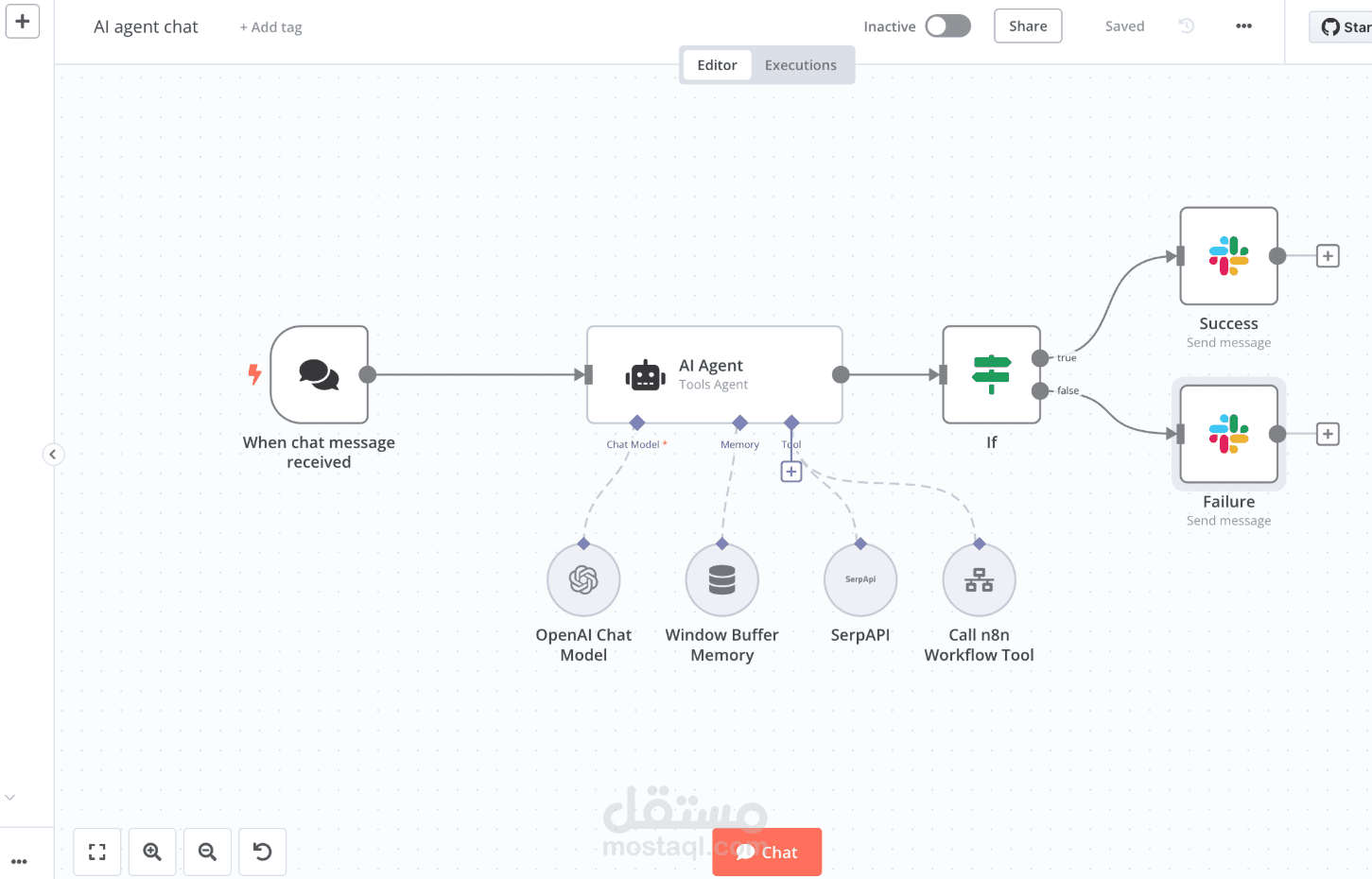The image size is (1372, 879).
Task: Select the Call n8n Workflow Tool node
Action: click(979, 579)
